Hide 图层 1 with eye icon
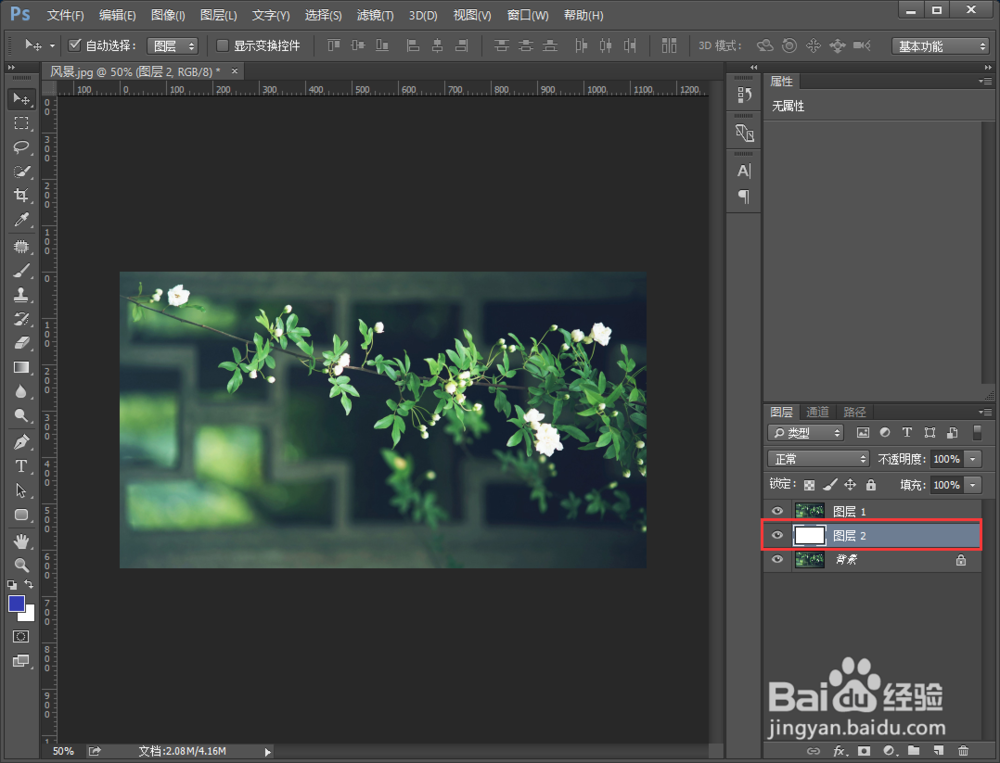 [x=777, y=511]
